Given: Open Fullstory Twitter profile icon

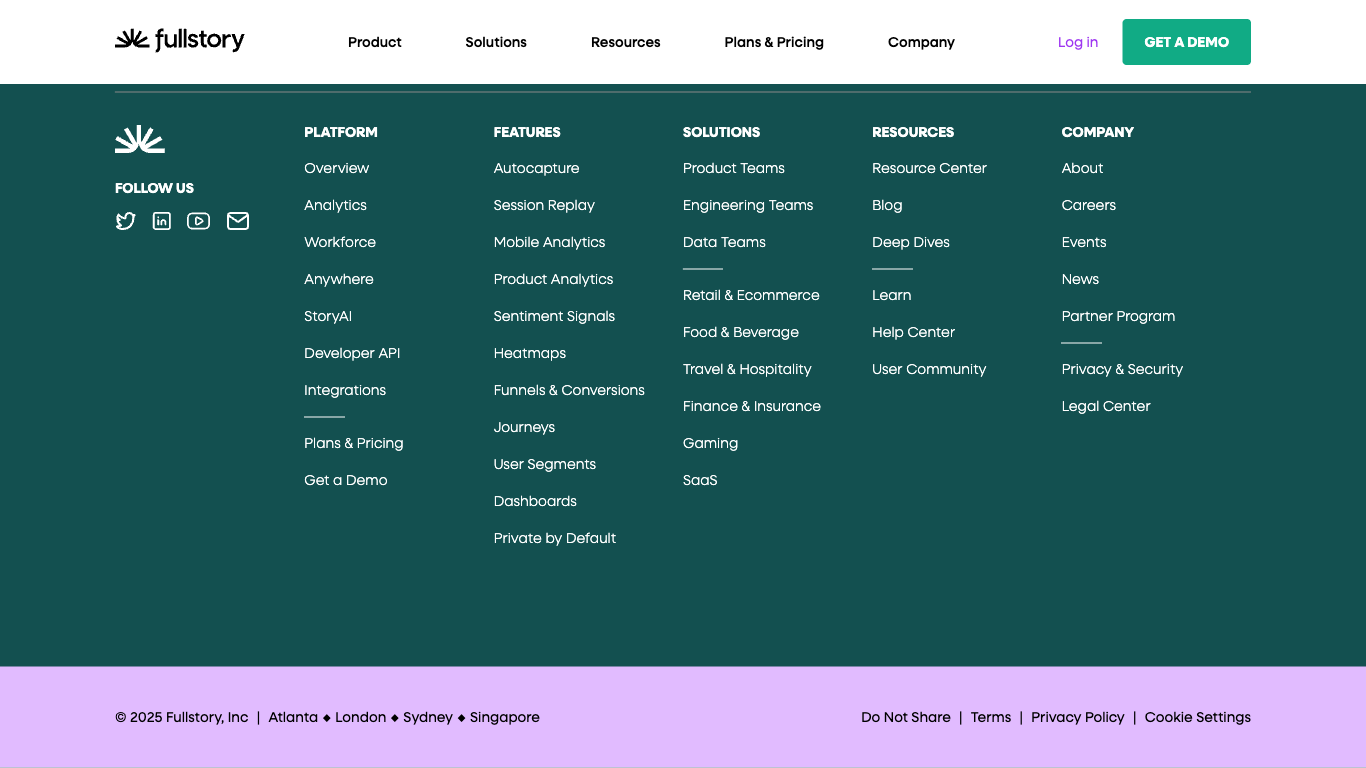Looking at the screenshot, I should (125, 221).
